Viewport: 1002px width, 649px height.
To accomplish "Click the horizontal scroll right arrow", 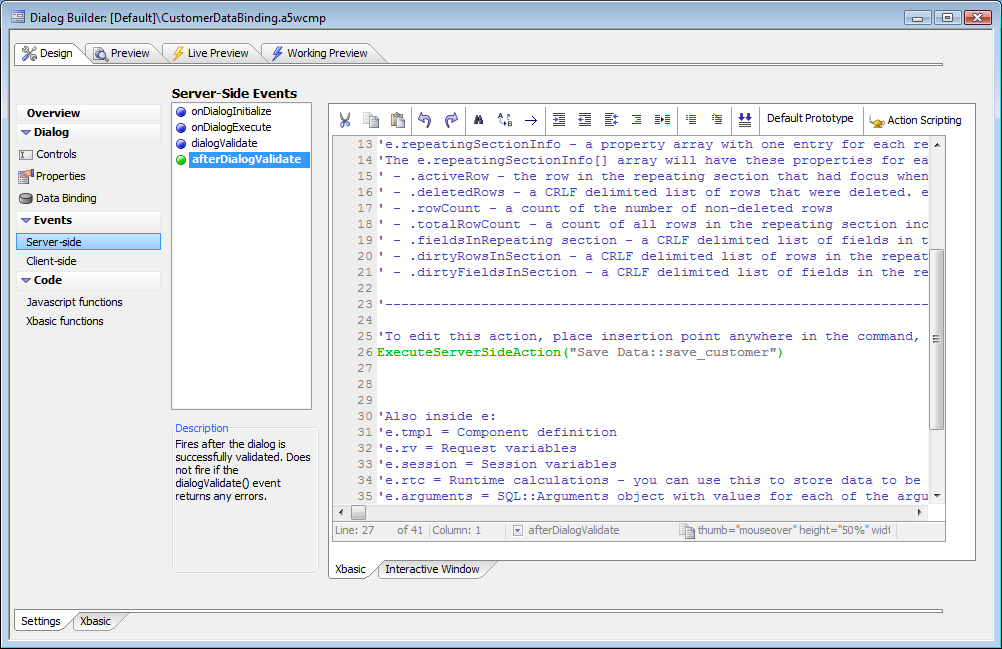I will (x=920, y=512).
